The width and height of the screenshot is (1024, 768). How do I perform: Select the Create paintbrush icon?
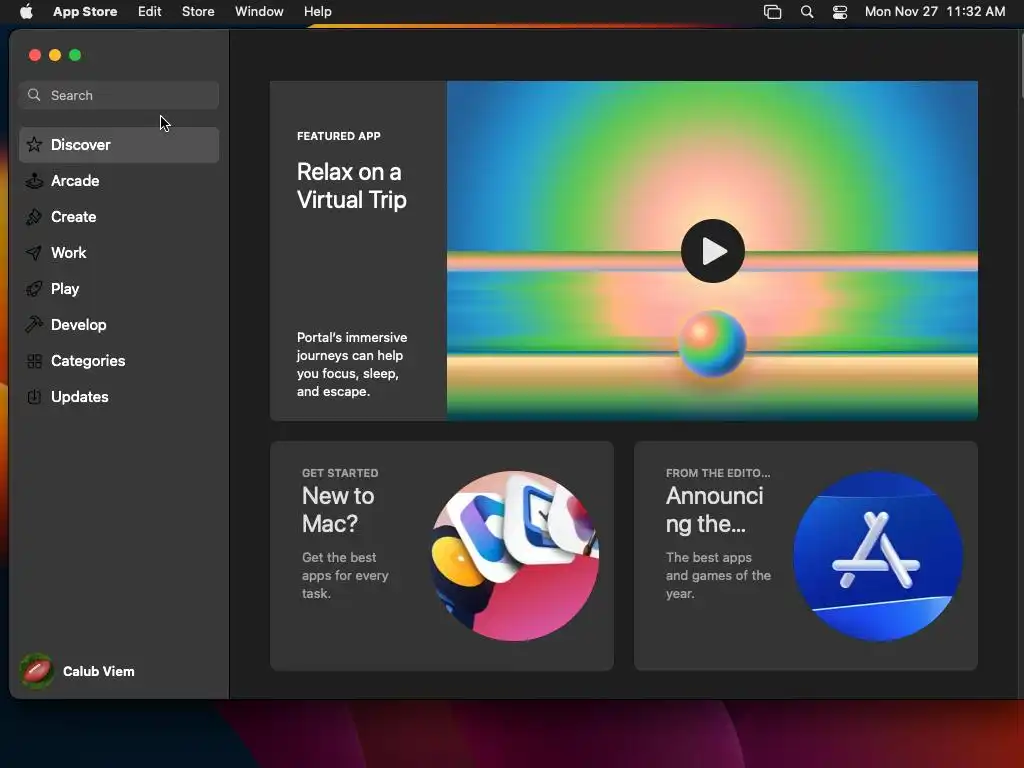pos(34,217)
